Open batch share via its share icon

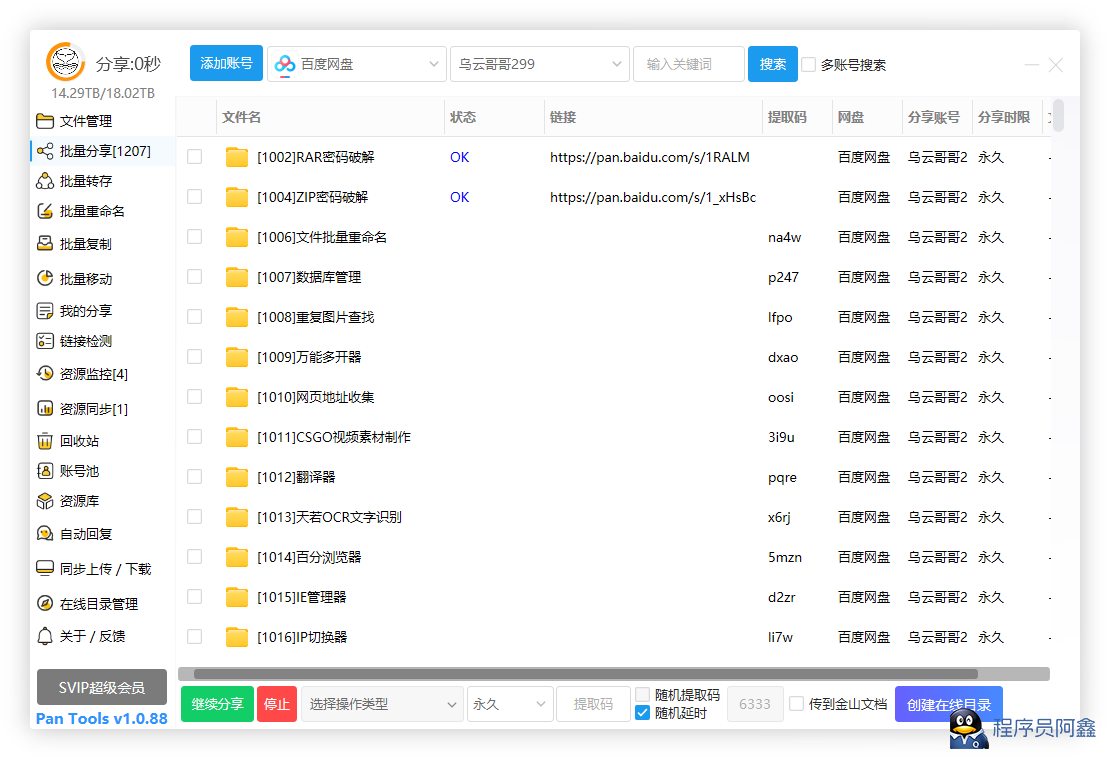tap(45, 151)
